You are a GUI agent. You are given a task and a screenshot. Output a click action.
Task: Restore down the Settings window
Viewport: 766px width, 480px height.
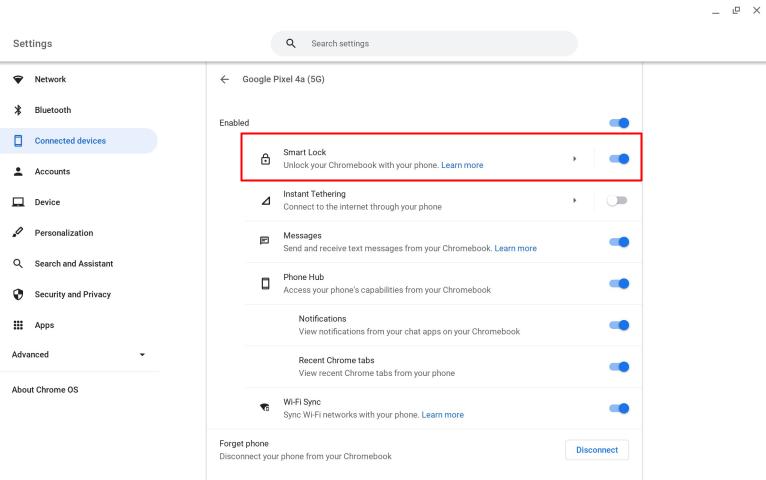[x=736, y=10]
